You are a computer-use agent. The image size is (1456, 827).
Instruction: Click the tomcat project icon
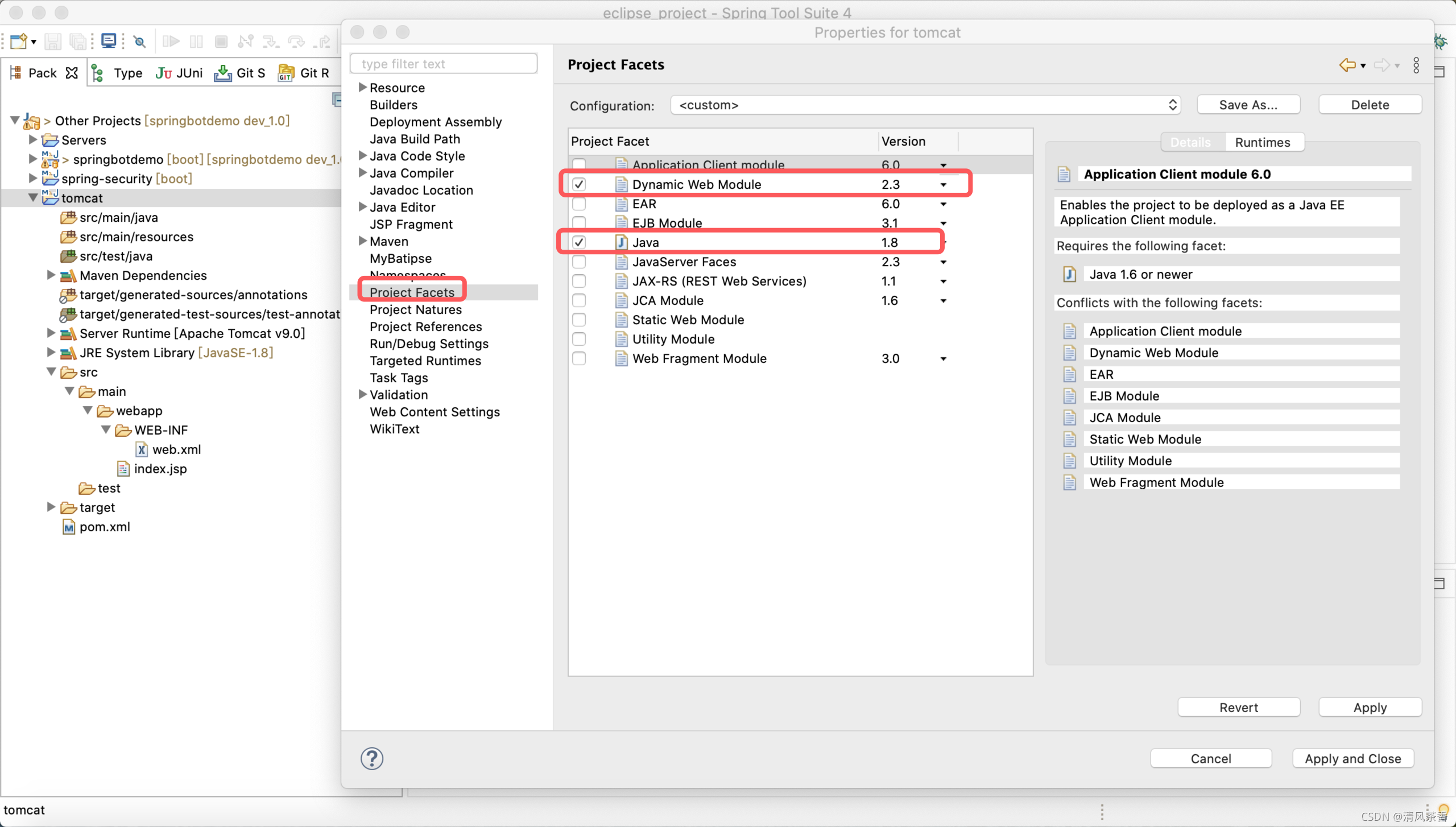[50, 197]
